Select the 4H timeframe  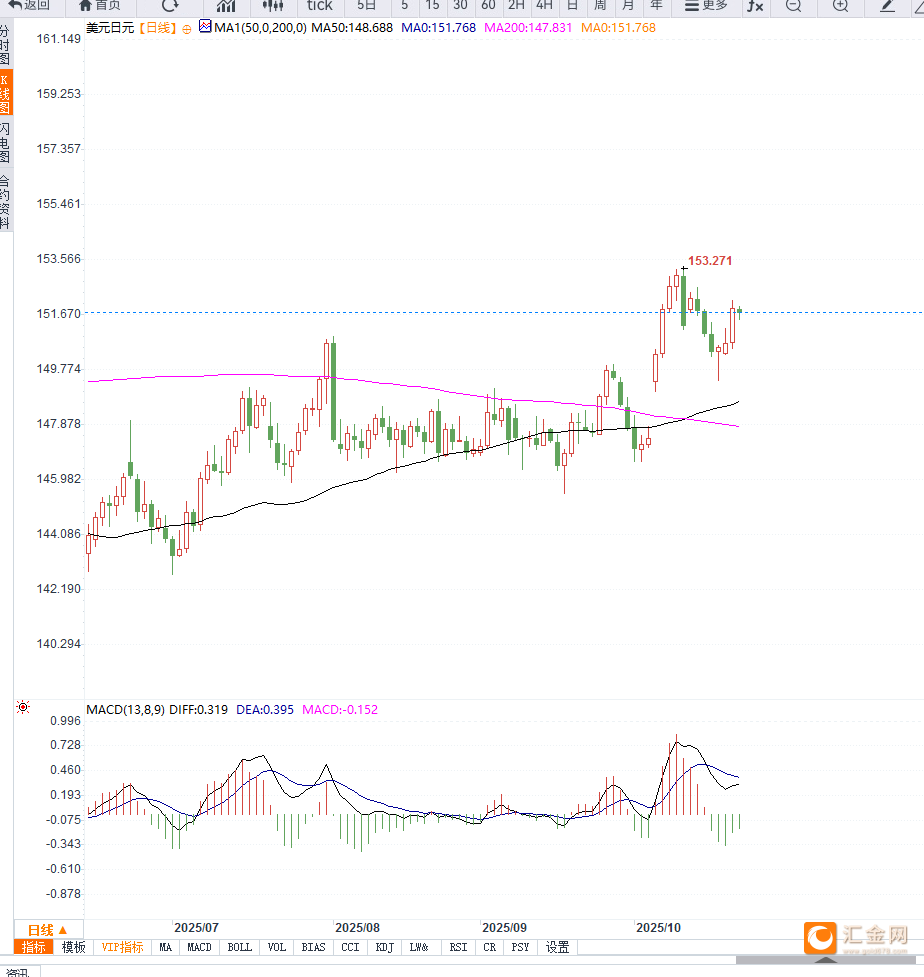[x=544, y=6]
